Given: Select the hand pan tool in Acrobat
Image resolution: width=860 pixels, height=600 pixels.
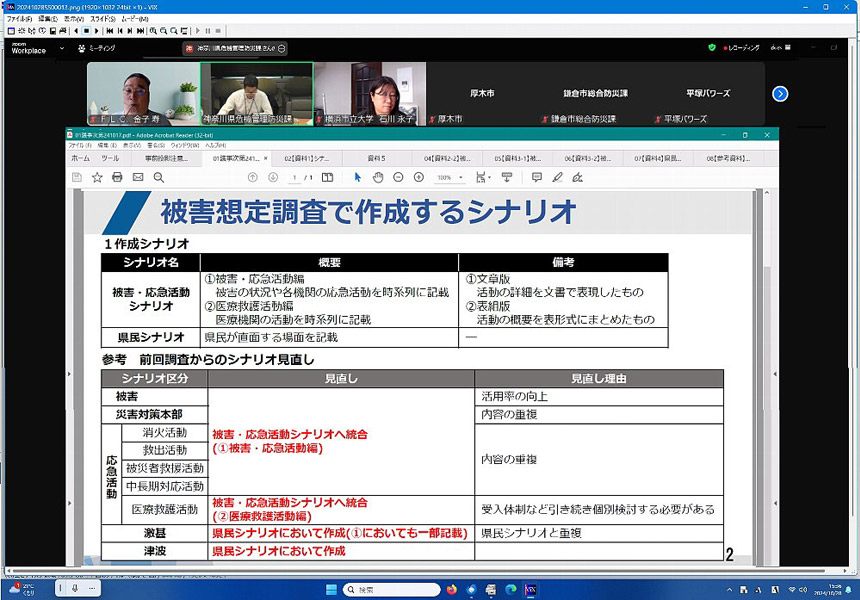Looking at the screenshot, I should tap(378, 177).
